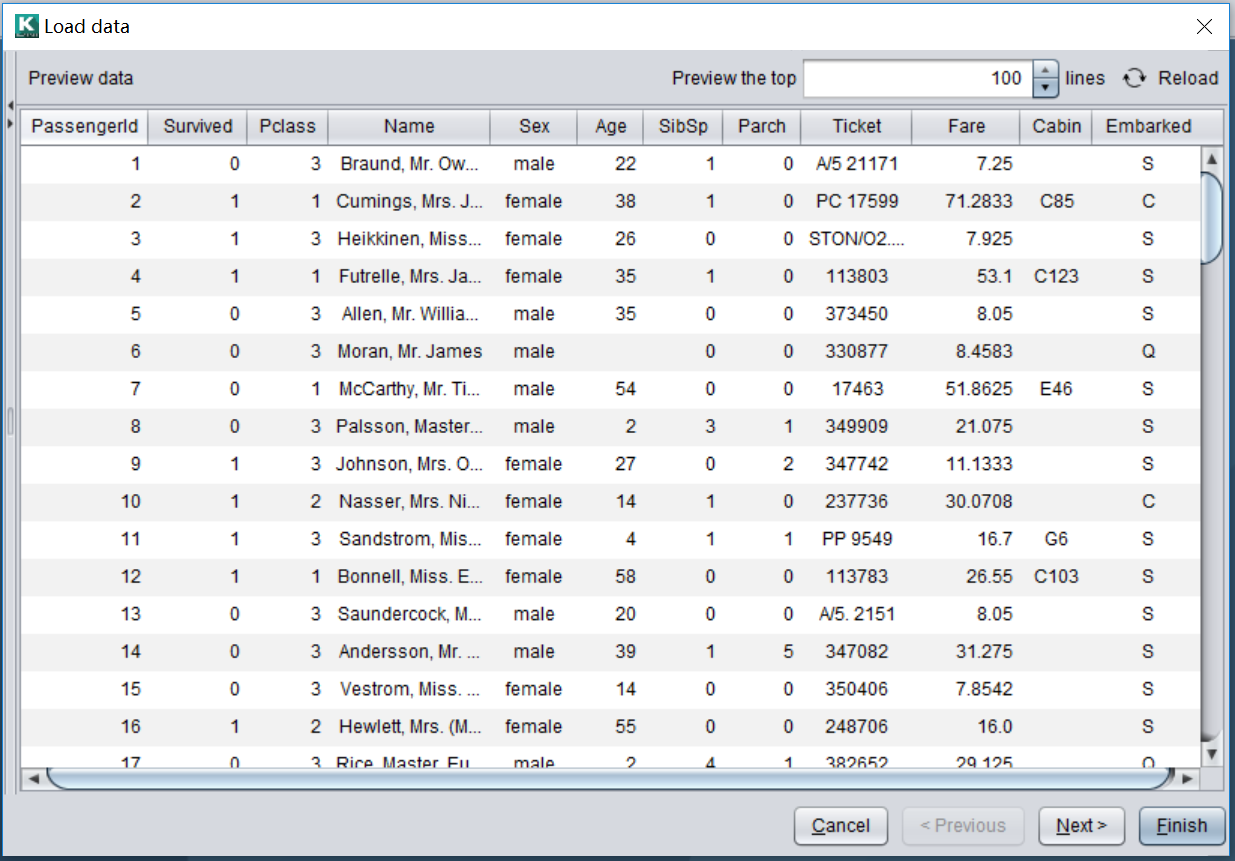Viewport: 1235px width, 861px height.
Task: Select the PassengerId column header
Action: [85, 126]
